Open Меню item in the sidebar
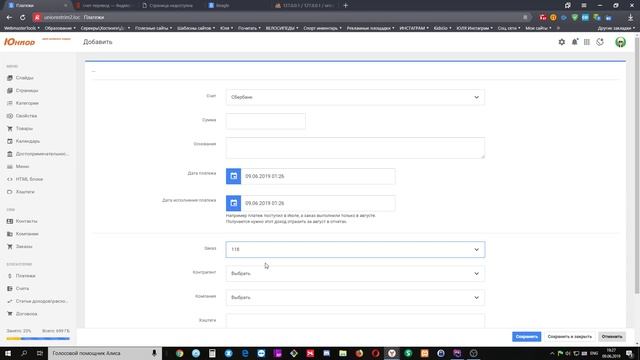 pos(22,167)
